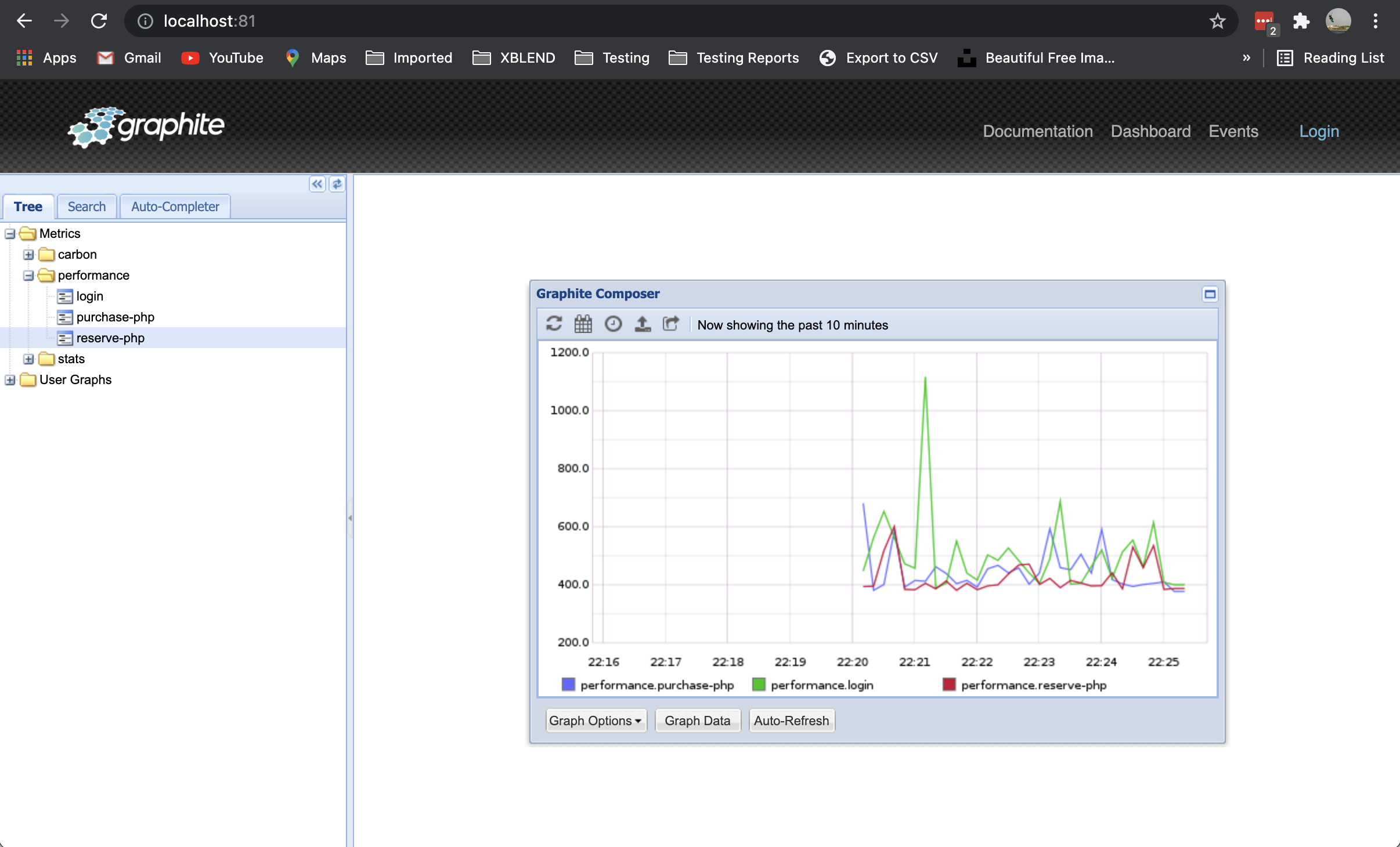
Task: Click the browser forward arrow
Action: 62,21
